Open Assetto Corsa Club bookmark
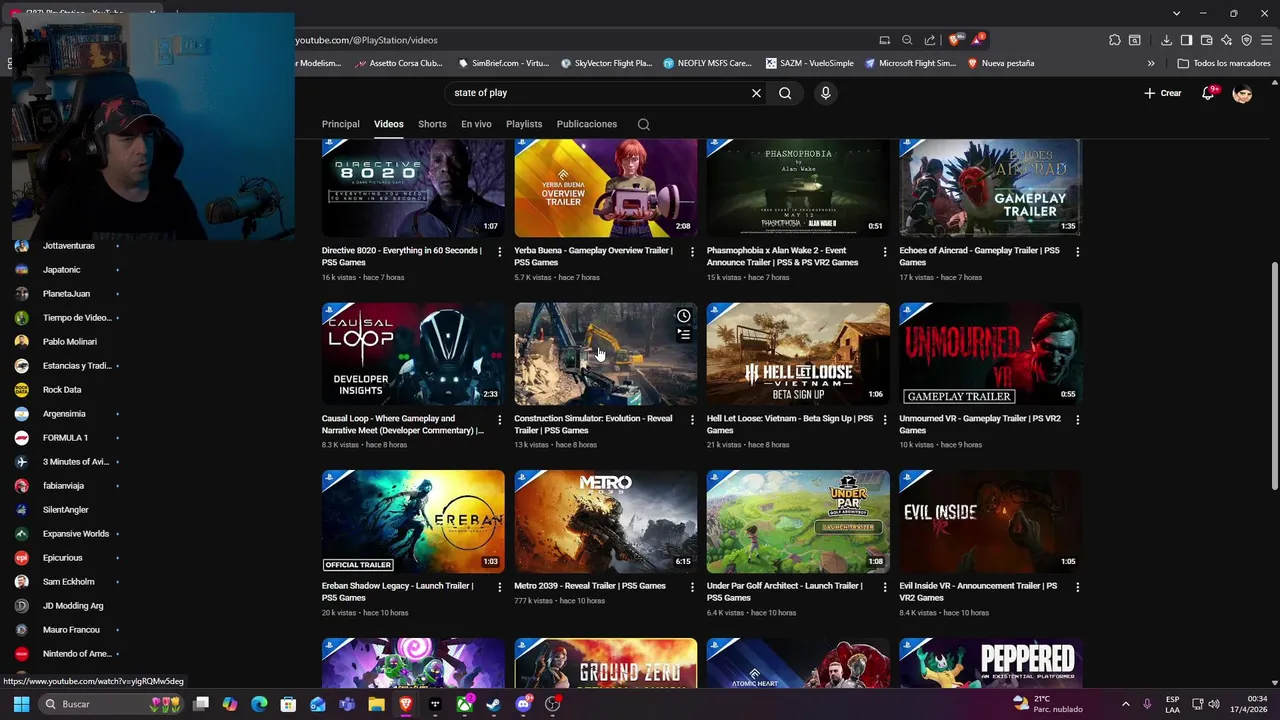 pos(399,63)
